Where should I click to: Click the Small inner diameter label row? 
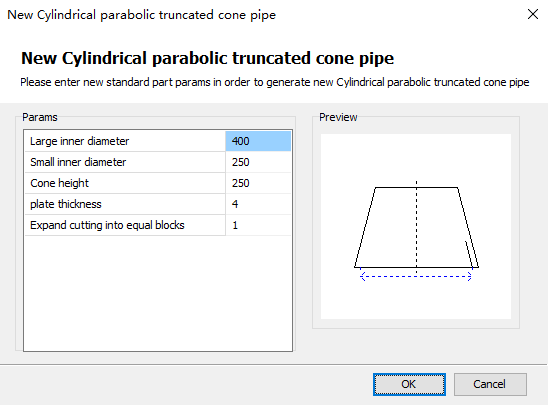click(125, 162)
